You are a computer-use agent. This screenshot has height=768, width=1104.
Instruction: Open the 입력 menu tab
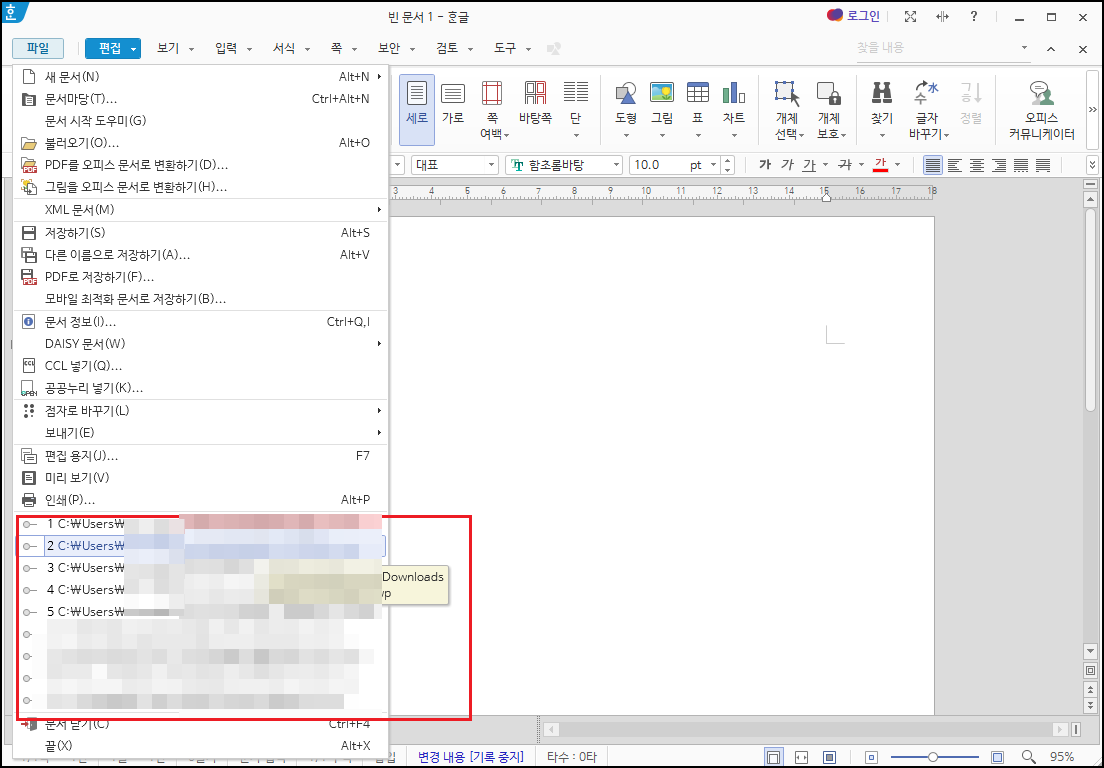coord(226,48)
